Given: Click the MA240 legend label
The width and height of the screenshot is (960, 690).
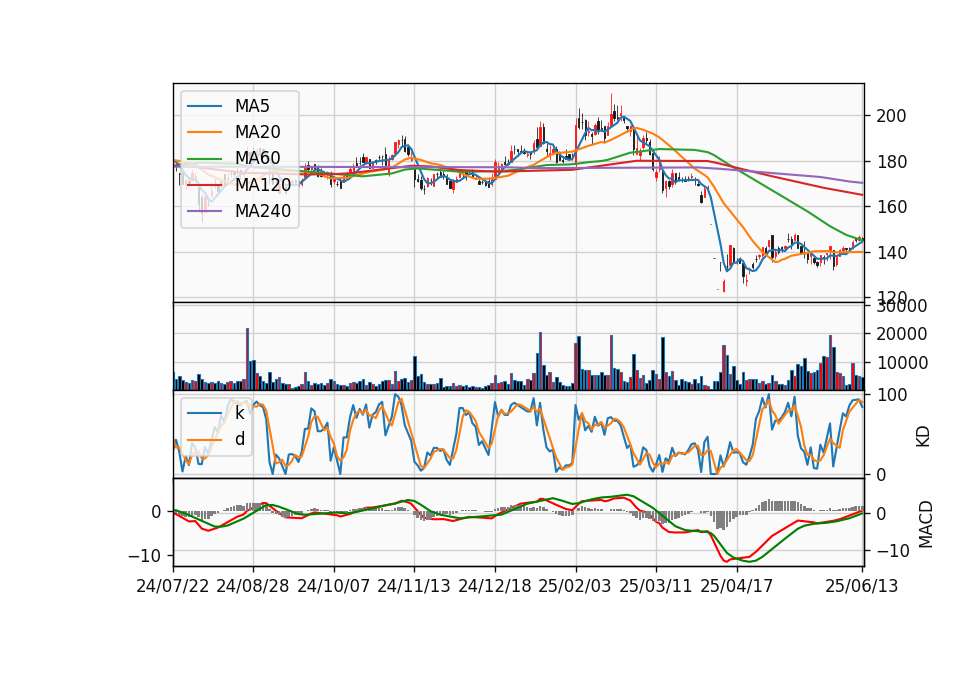Looking at the screenshot, I should (x=263, y=211).
